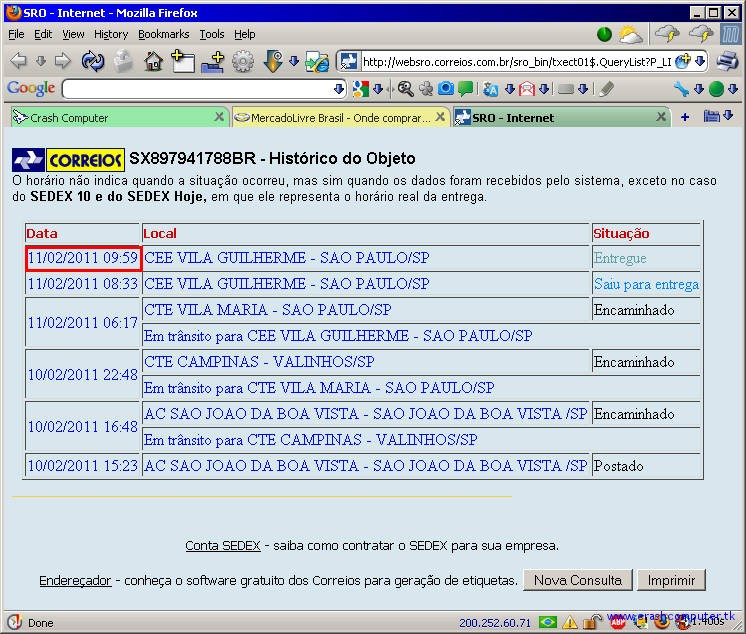Click the gear icon in navigation toolbar
This screenshot has height=634, width=746.
243,61
